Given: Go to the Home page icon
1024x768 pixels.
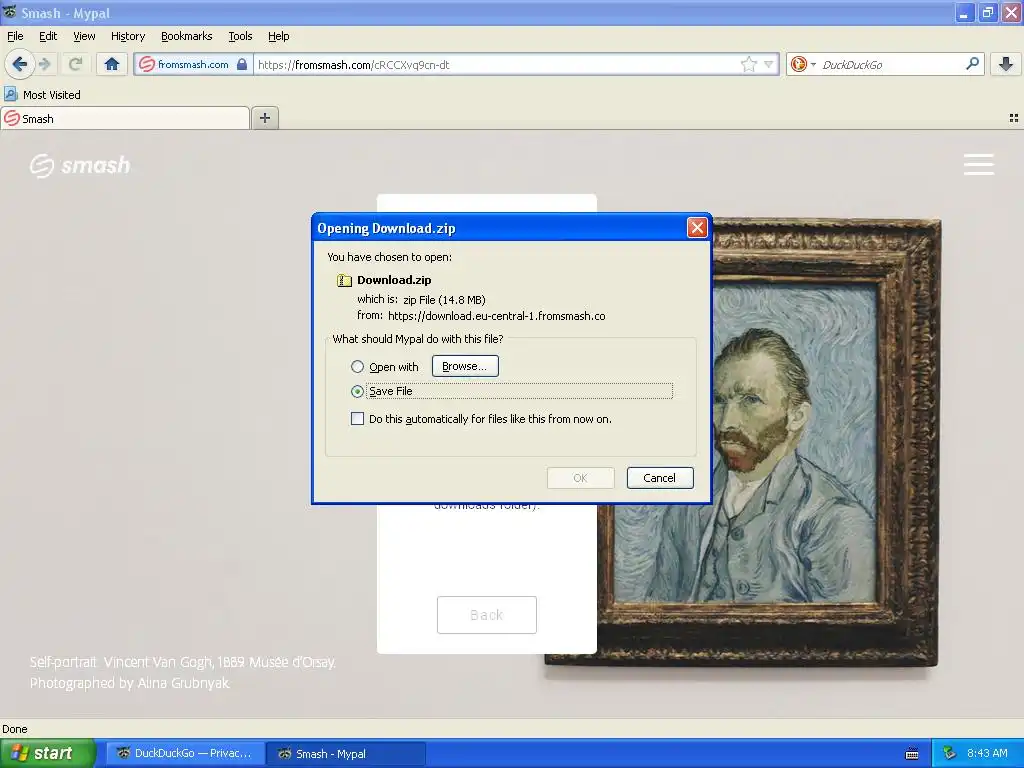Looking at the screenshot, I should 112,64.
